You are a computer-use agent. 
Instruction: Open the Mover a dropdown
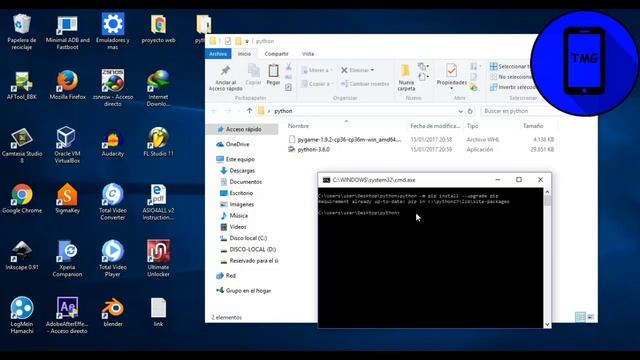pyautogui.click(x=317, y=70)
